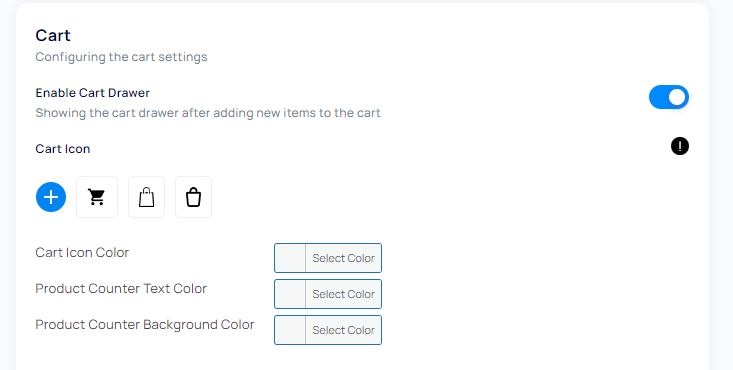Select the shopping cart trolley icon
The width and height of the screenshot is (733, 370).
tap(97, 197)
